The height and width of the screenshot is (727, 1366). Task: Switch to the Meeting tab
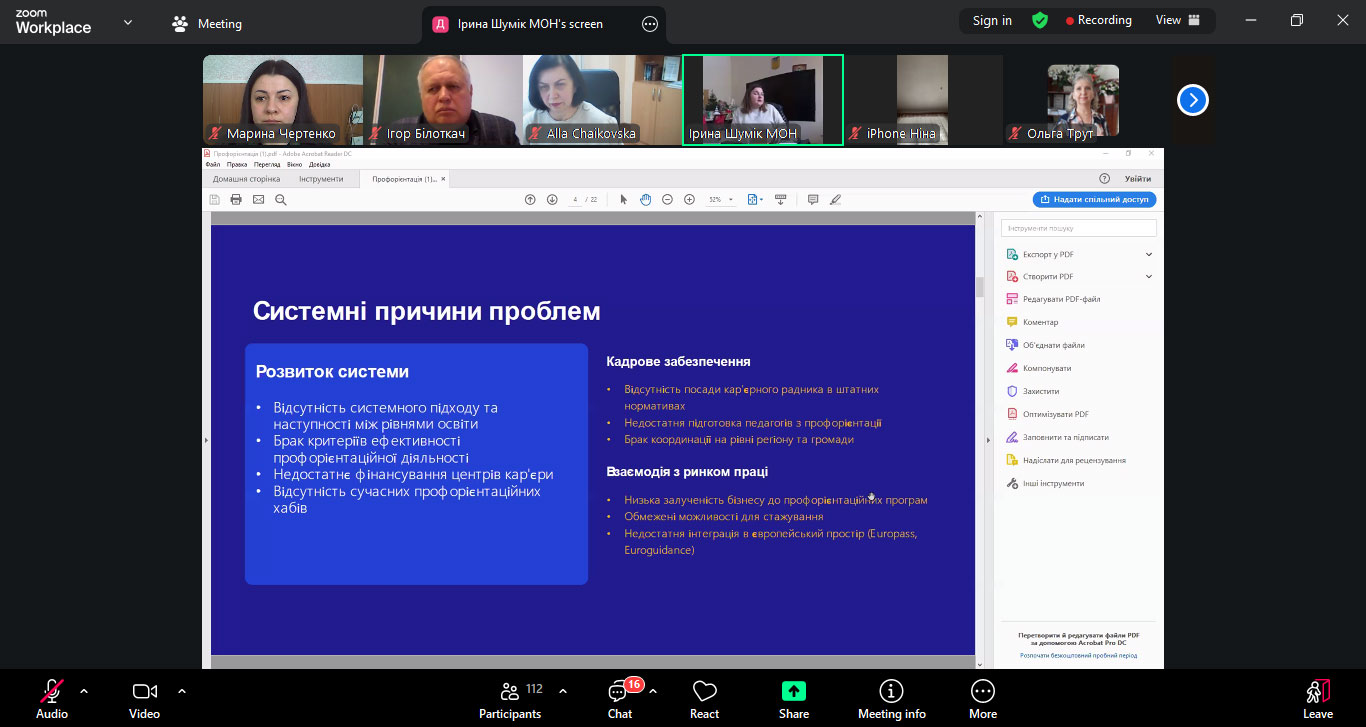207,24
